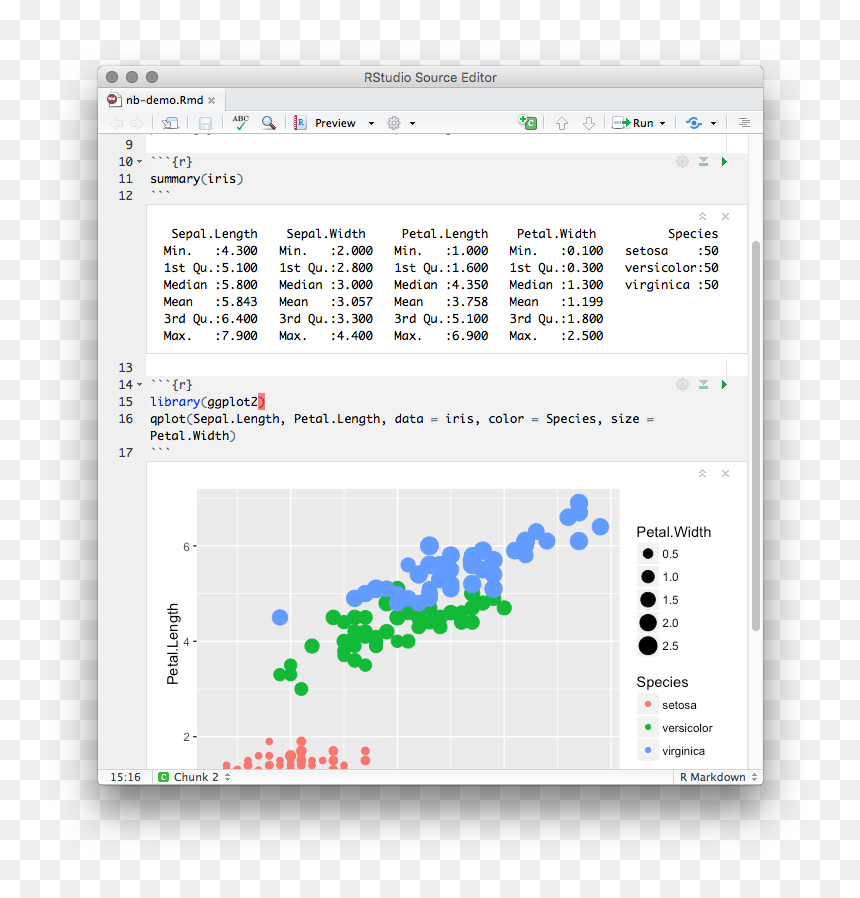Click versicolor :50 entry in summary
The width and height of the screenshot is (860, 898).
click(x=672, y=267)
